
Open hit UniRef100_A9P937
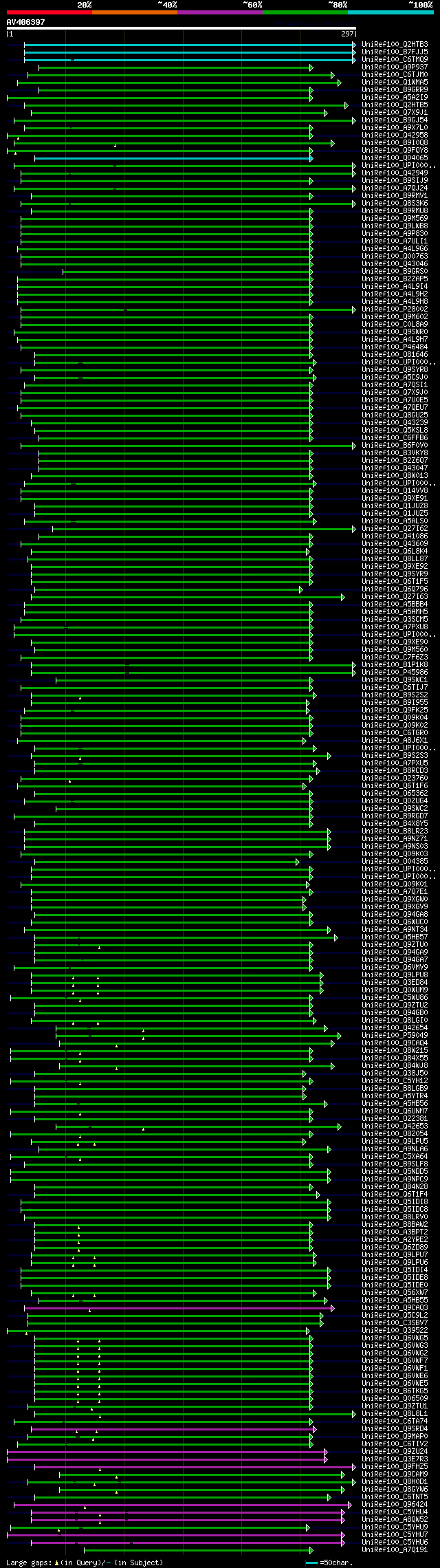[x=395, y=67]
